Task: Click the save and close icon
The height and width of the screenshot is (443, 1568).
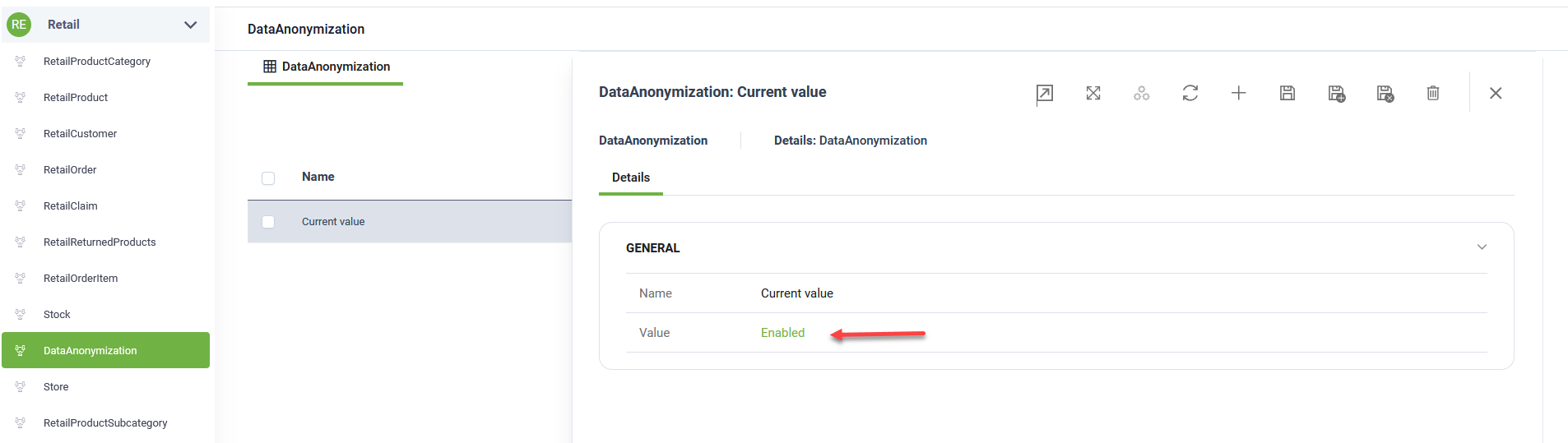Action: pyautogui.click(x=1385, y=94)
